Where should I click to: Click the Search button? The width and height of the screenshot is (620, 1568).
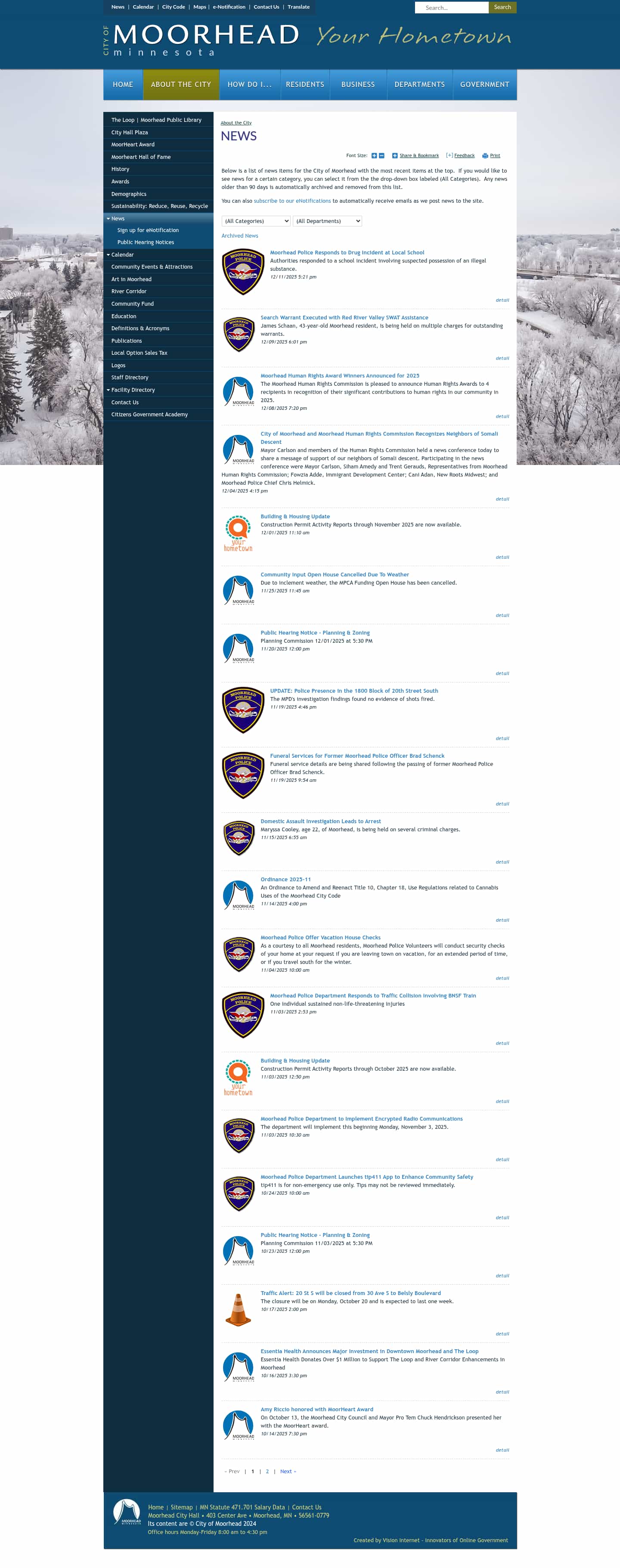tap(502, 7)
